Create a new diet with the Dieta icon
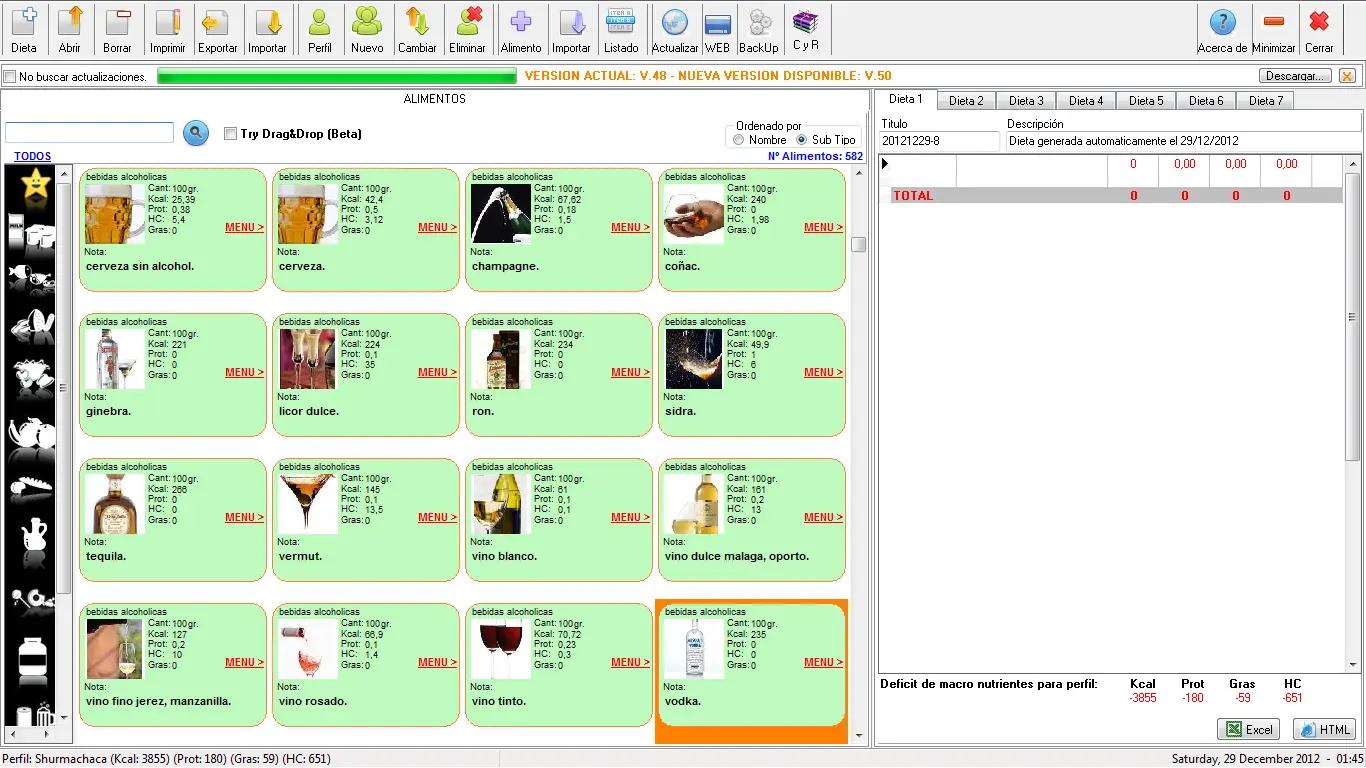 pyautogui.click(x=24, y=30)
